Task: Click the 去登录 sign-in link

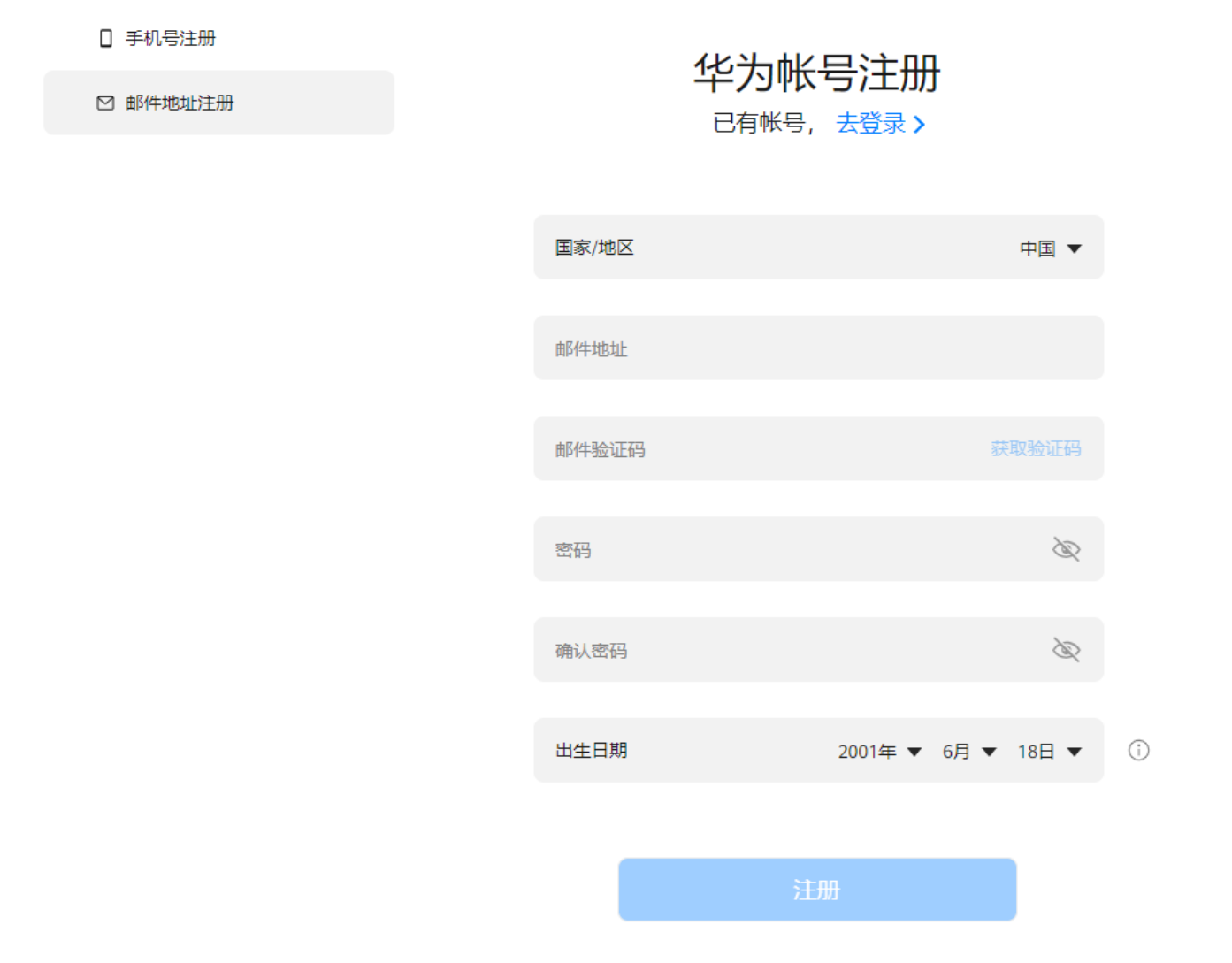Action: tap(880, 124)
